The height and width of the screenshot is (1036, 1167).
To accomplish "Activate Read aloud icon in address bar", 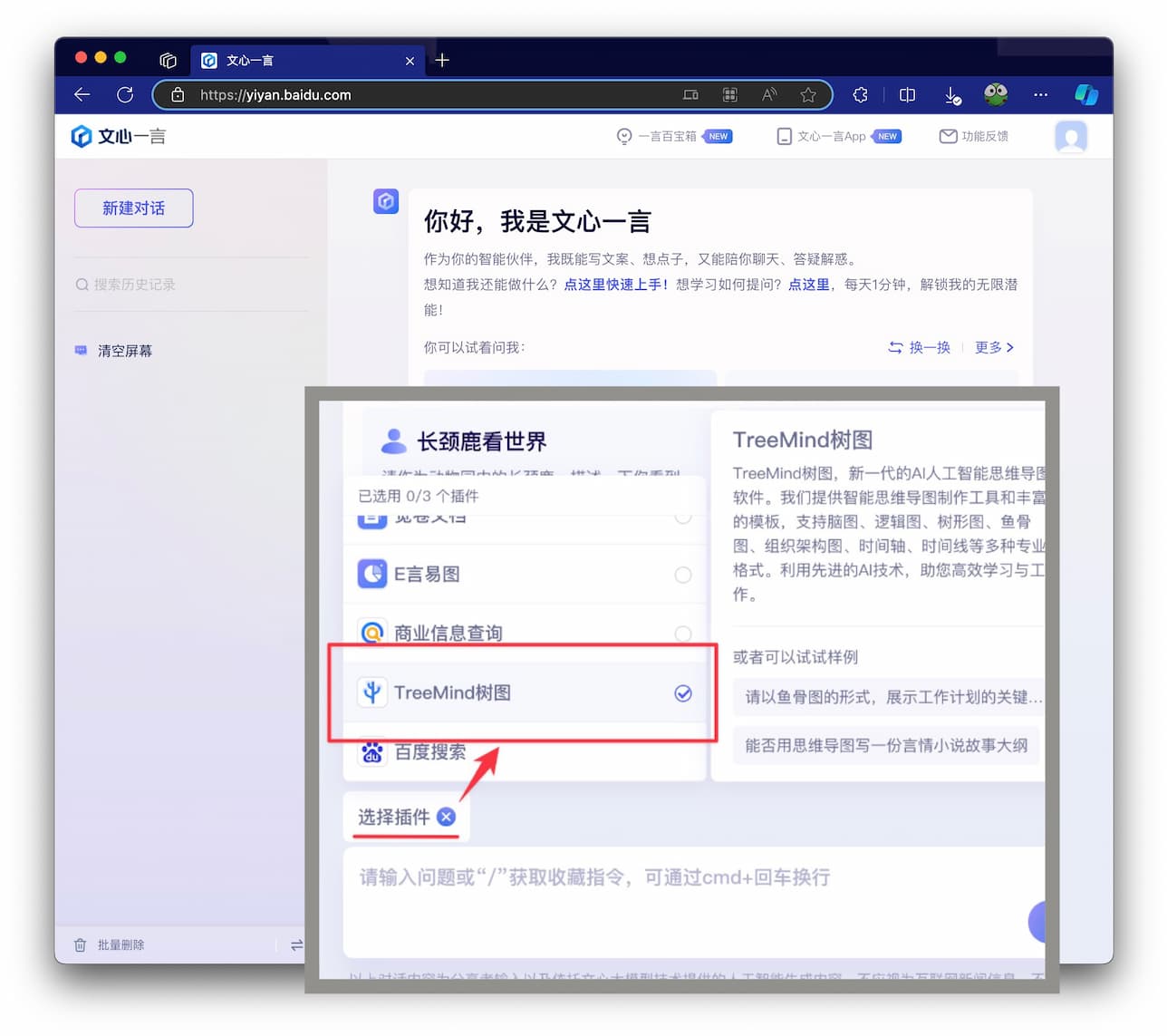I will pos(769,94).
